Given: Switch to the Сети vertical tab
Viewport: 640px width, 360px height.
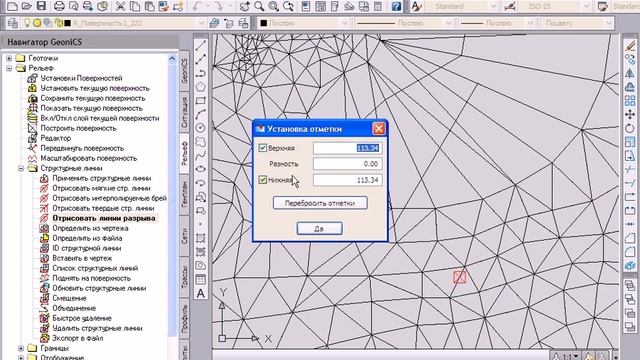Looking at the screenshot, I should click(184, 236).
